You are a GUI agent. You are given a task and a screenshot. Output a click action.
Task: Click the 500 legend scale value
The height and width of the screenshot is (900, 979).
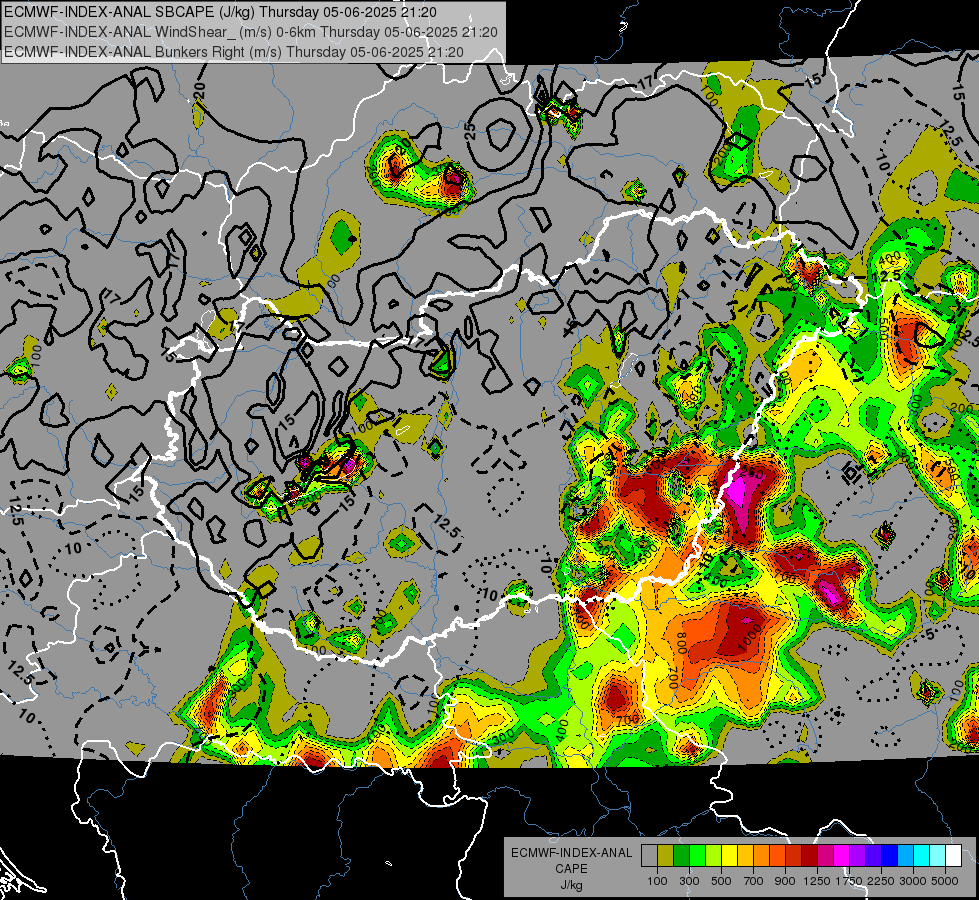coord(721,881)
